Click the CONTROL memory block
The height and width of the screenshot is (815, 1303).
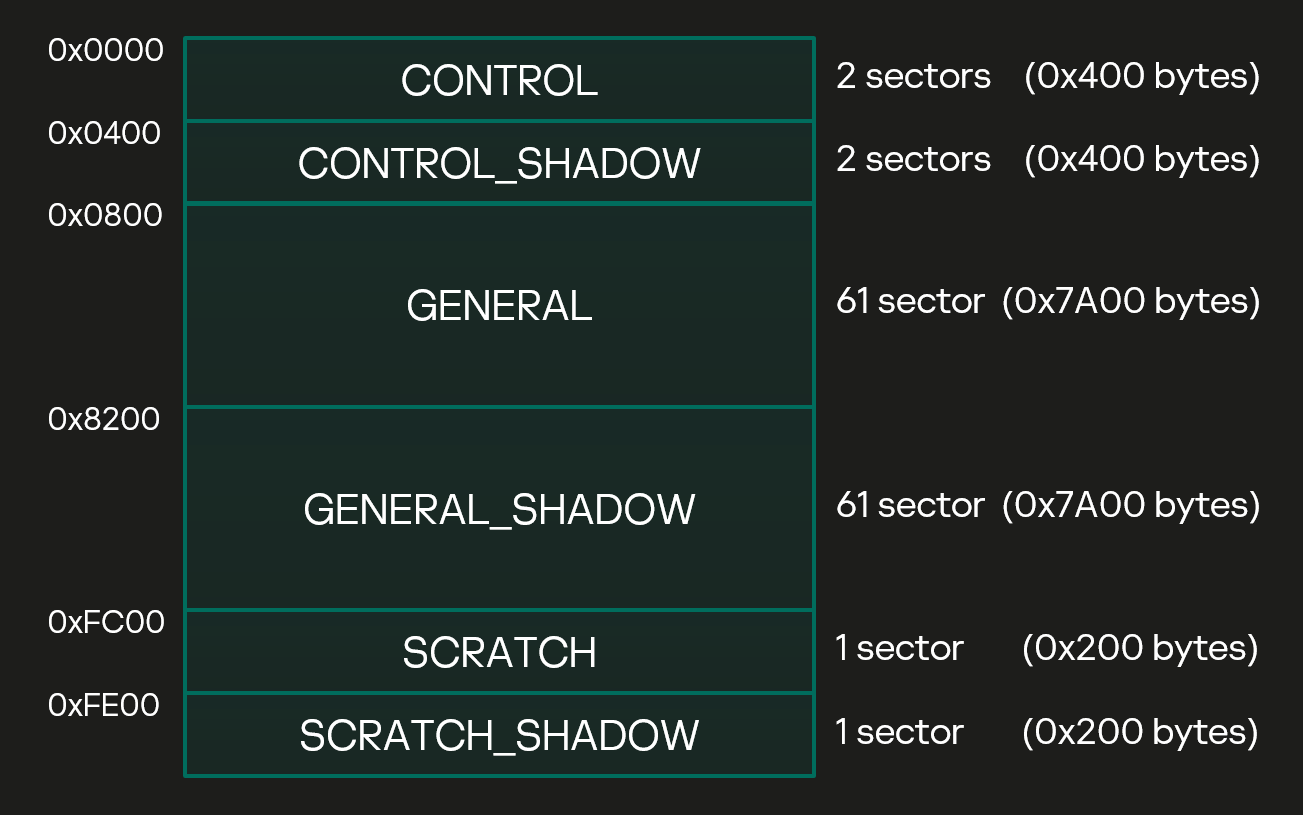tap(499, 80)
